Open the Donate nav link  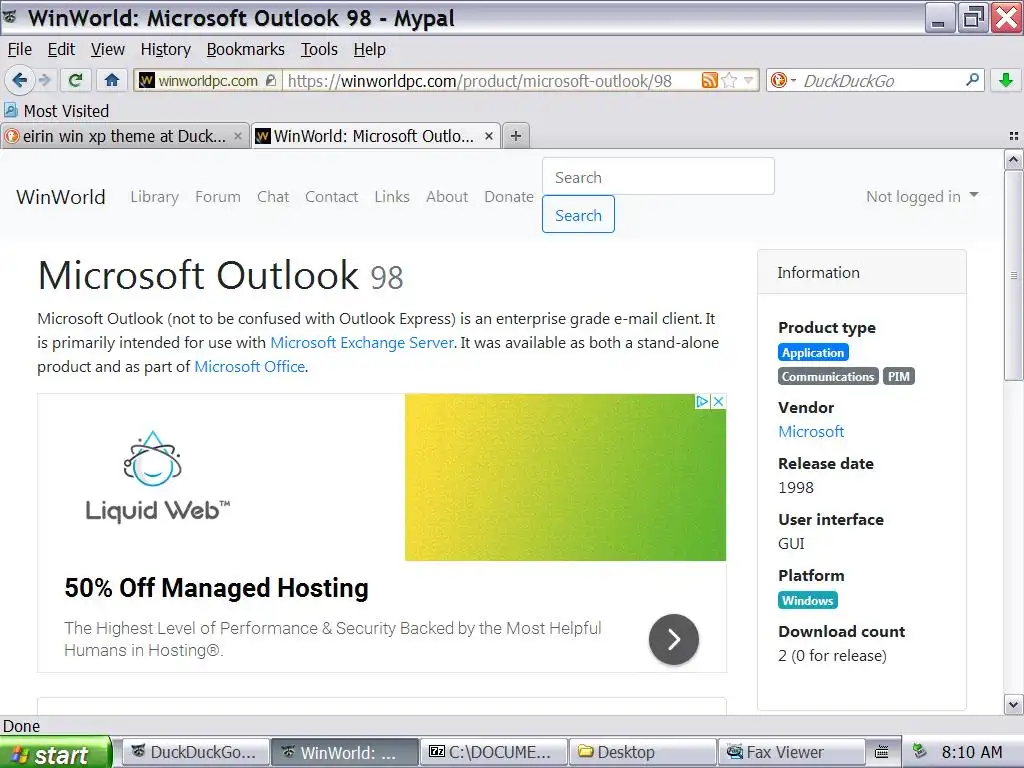point(509,197)
